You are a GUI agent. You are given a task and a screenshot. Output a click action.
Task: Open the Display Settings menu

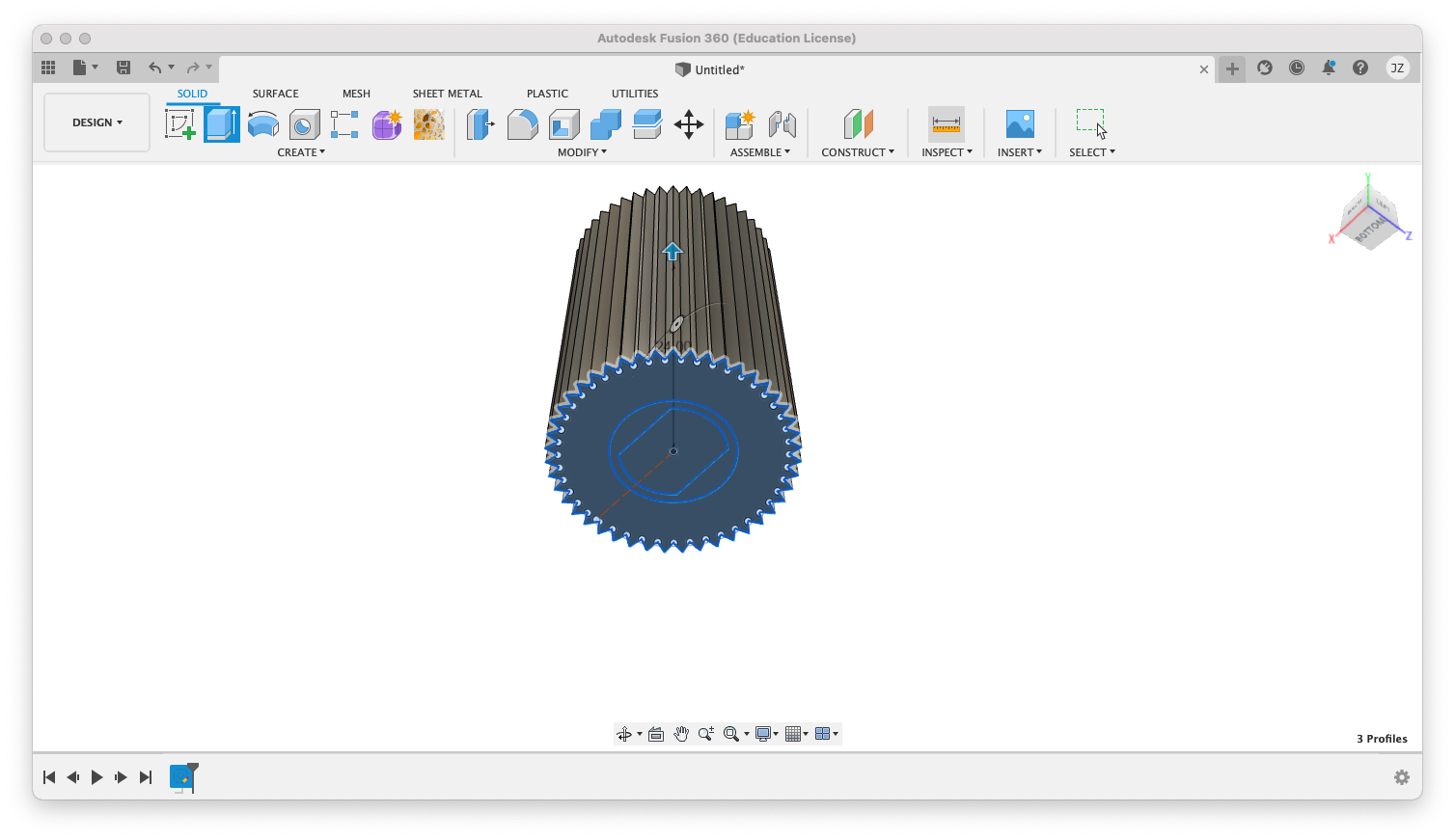767,734
